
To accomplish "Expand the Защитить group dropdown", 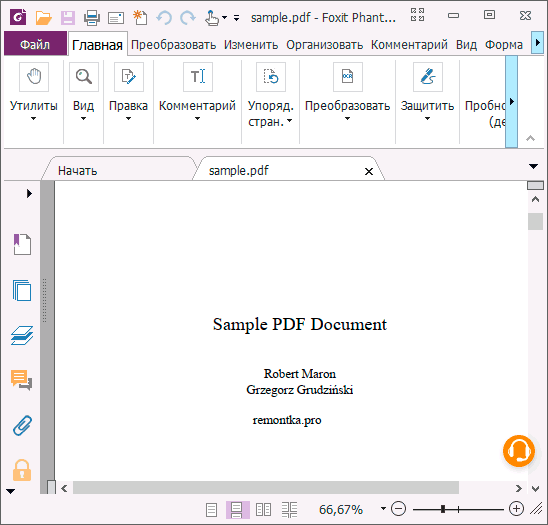I will point(427,118).
